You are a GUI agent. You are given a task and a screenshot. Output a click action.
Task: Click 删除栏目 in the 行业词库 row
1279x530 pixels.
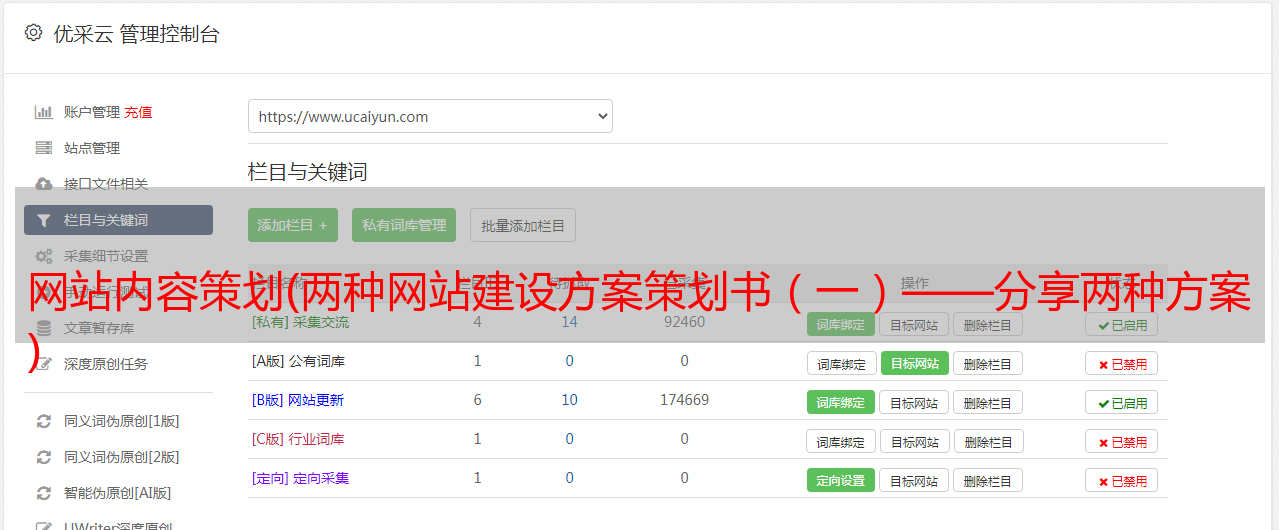tap(988, 442)
